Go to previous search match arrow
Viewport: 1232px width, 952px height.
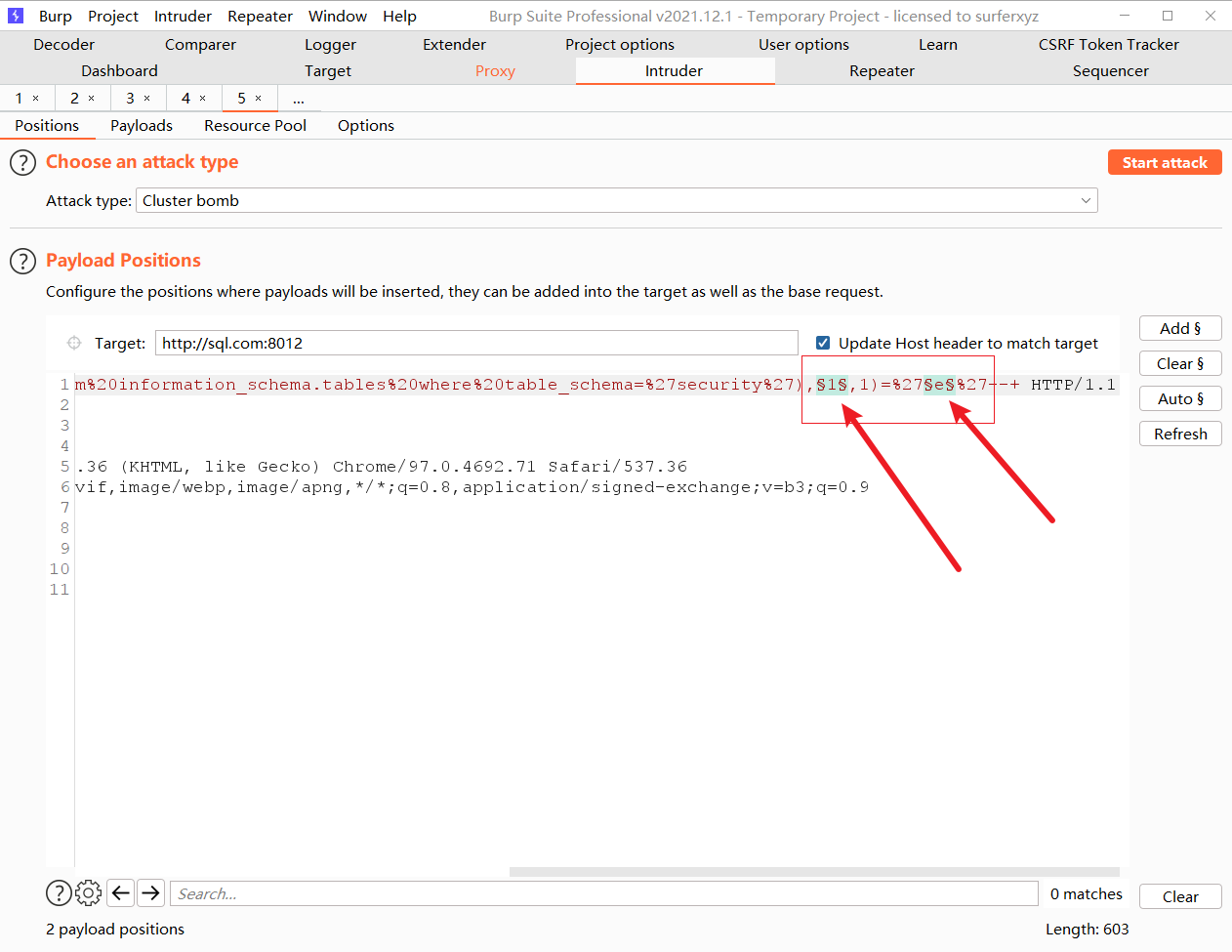tap(121, 892)
